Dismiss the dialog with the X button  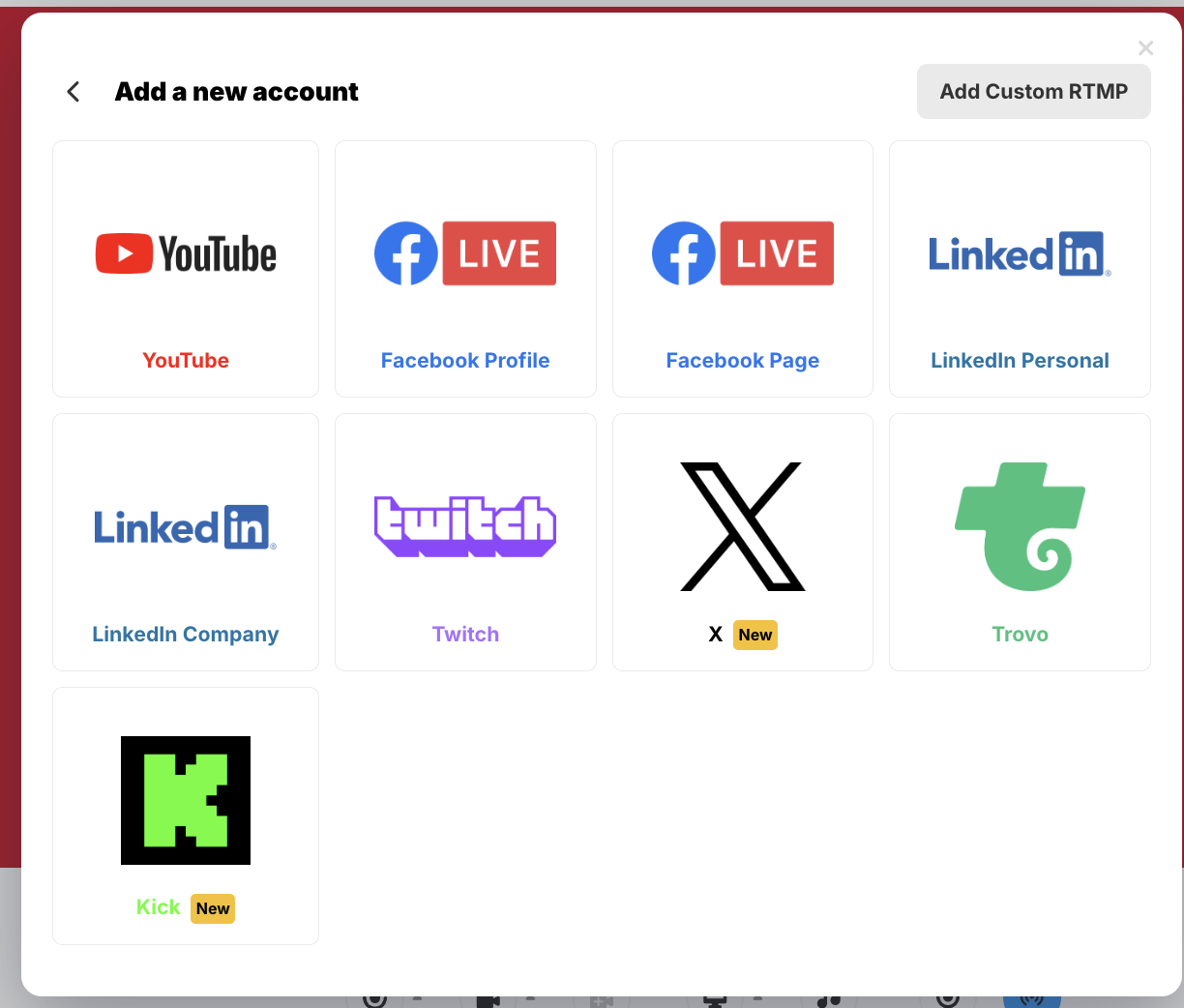[1145, 47]
